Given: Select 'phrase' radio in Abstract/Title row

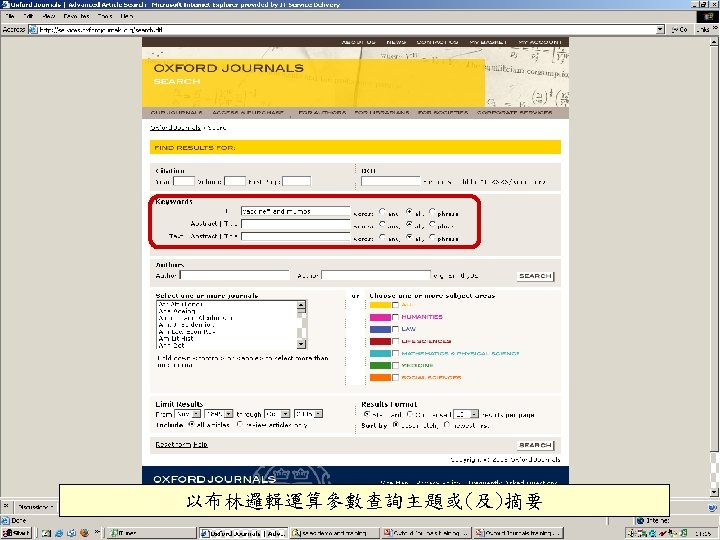Looking at the screenshot, I should (x=432, y=225).
